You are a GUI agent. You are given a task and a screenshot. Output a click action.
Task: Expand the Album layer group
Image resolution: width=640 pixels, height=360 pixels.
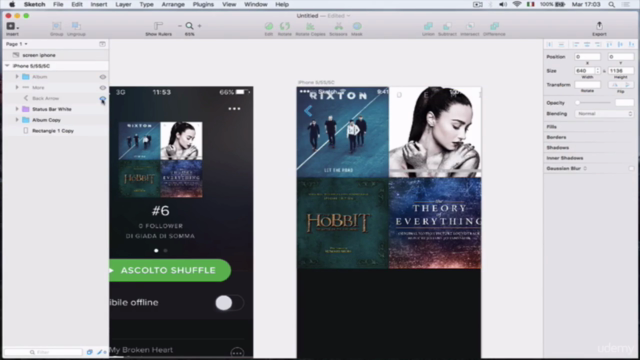click(x=17, y=77)
